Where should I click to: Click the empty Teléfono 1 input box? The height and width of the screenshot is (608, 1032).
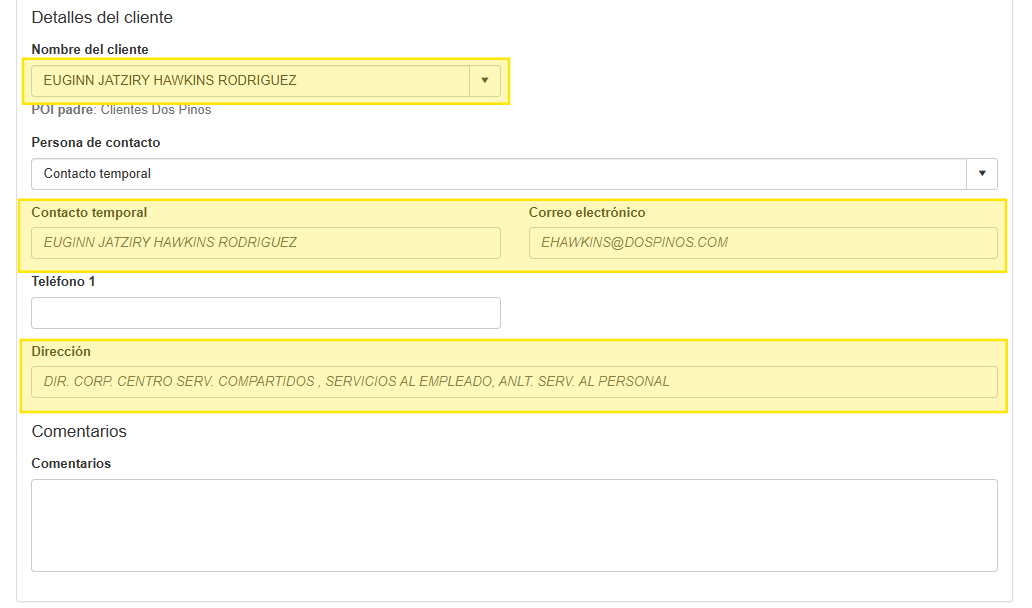click(x=265, y=313)
